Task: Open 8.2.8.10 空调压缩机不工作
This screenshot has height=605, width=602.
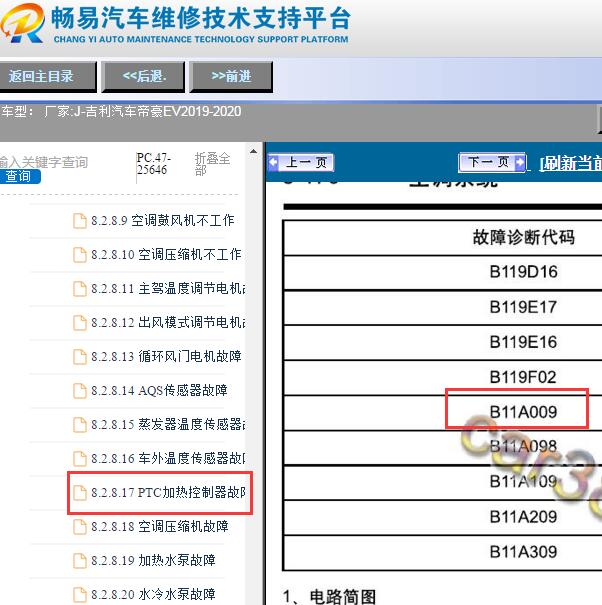Action: (x=166, y=255)
